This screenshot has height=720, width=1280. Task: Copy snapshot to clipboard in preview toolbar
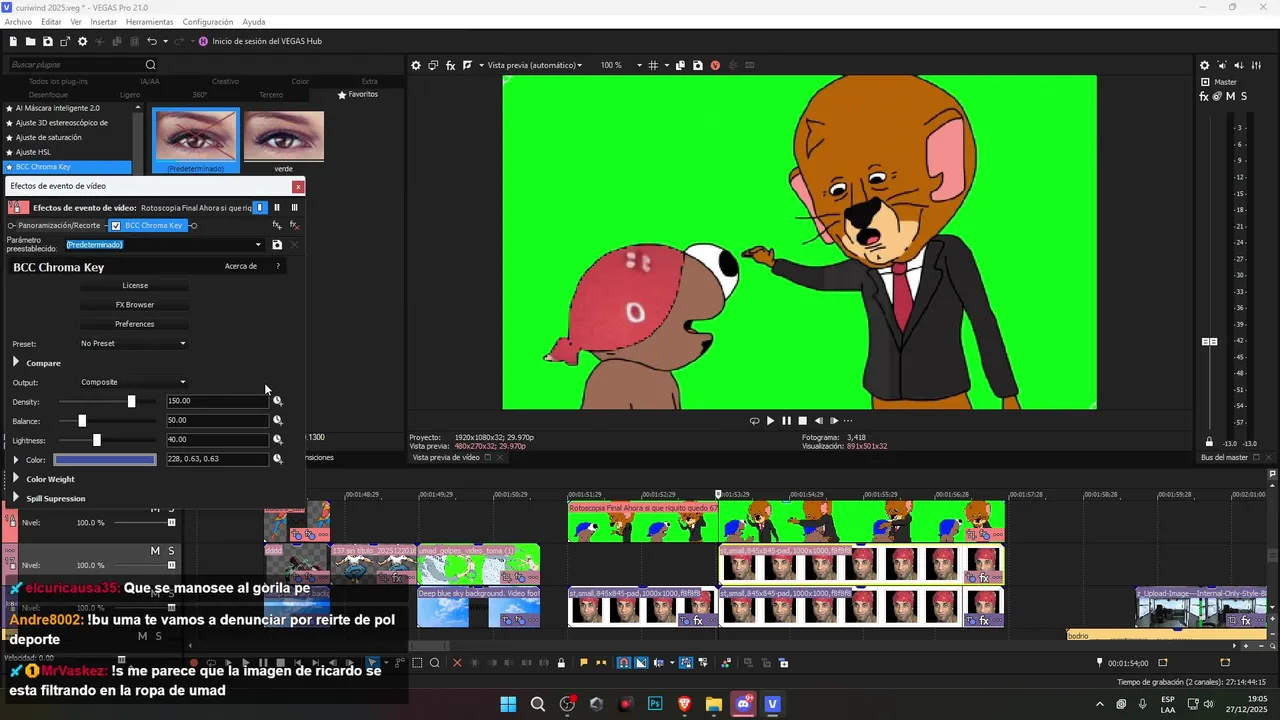[680, 65]
